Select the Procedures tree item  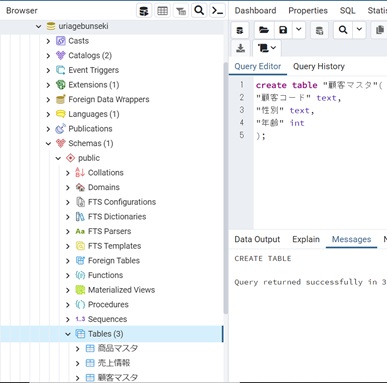point(108,305)
